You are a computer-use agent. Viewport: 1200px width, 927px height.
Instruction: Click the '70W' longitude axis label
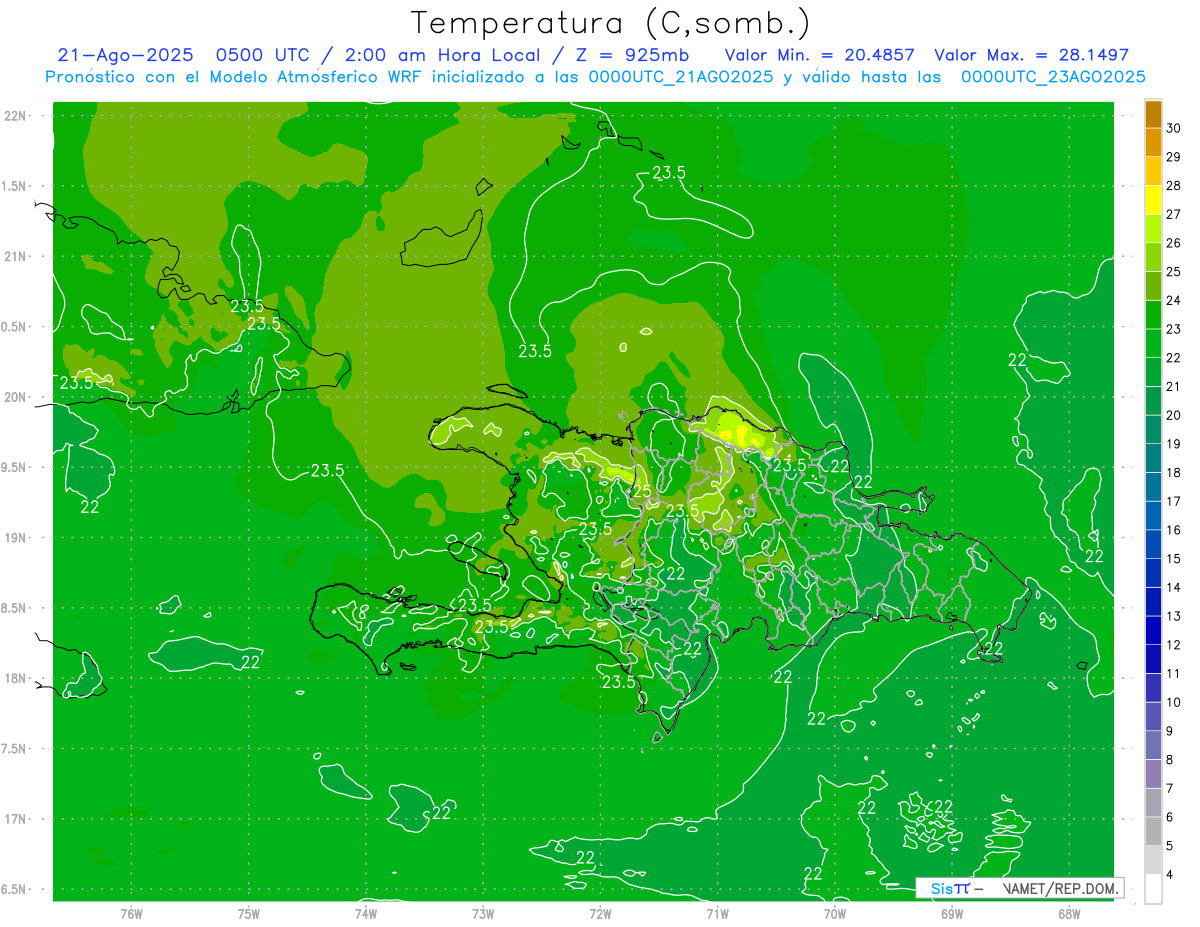[835, 913]
